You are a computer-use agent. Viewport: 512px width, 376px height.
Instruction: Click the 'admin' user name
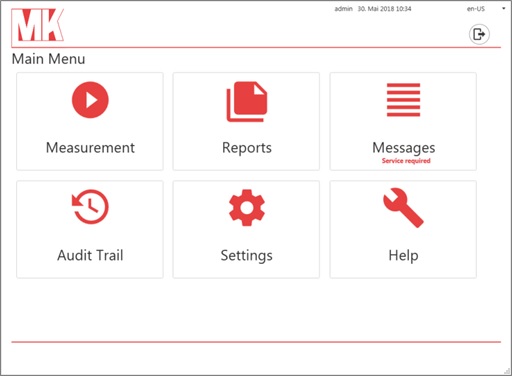click(x=344, y=9)
